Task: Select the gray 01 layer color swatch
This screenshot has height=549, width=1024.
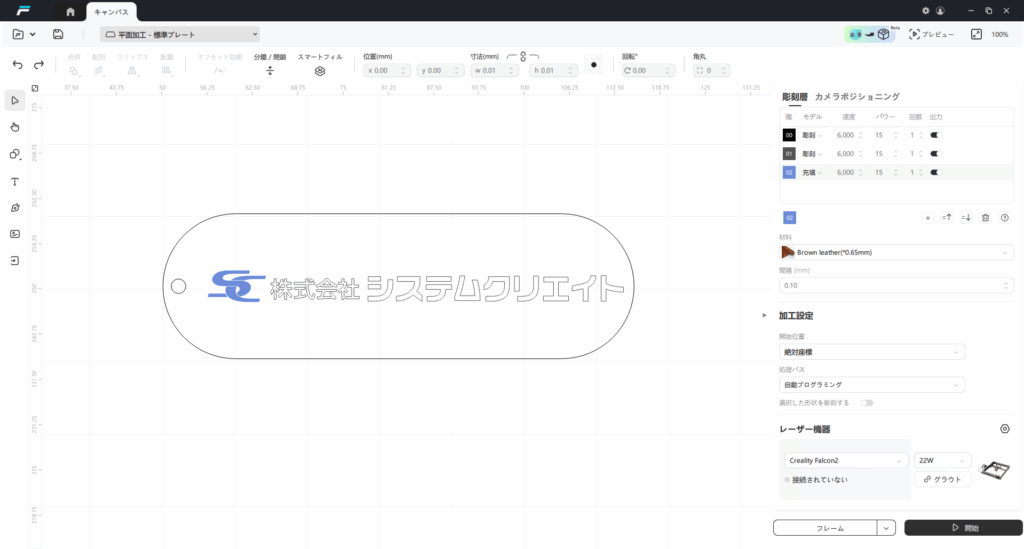Action: [789, 154]
